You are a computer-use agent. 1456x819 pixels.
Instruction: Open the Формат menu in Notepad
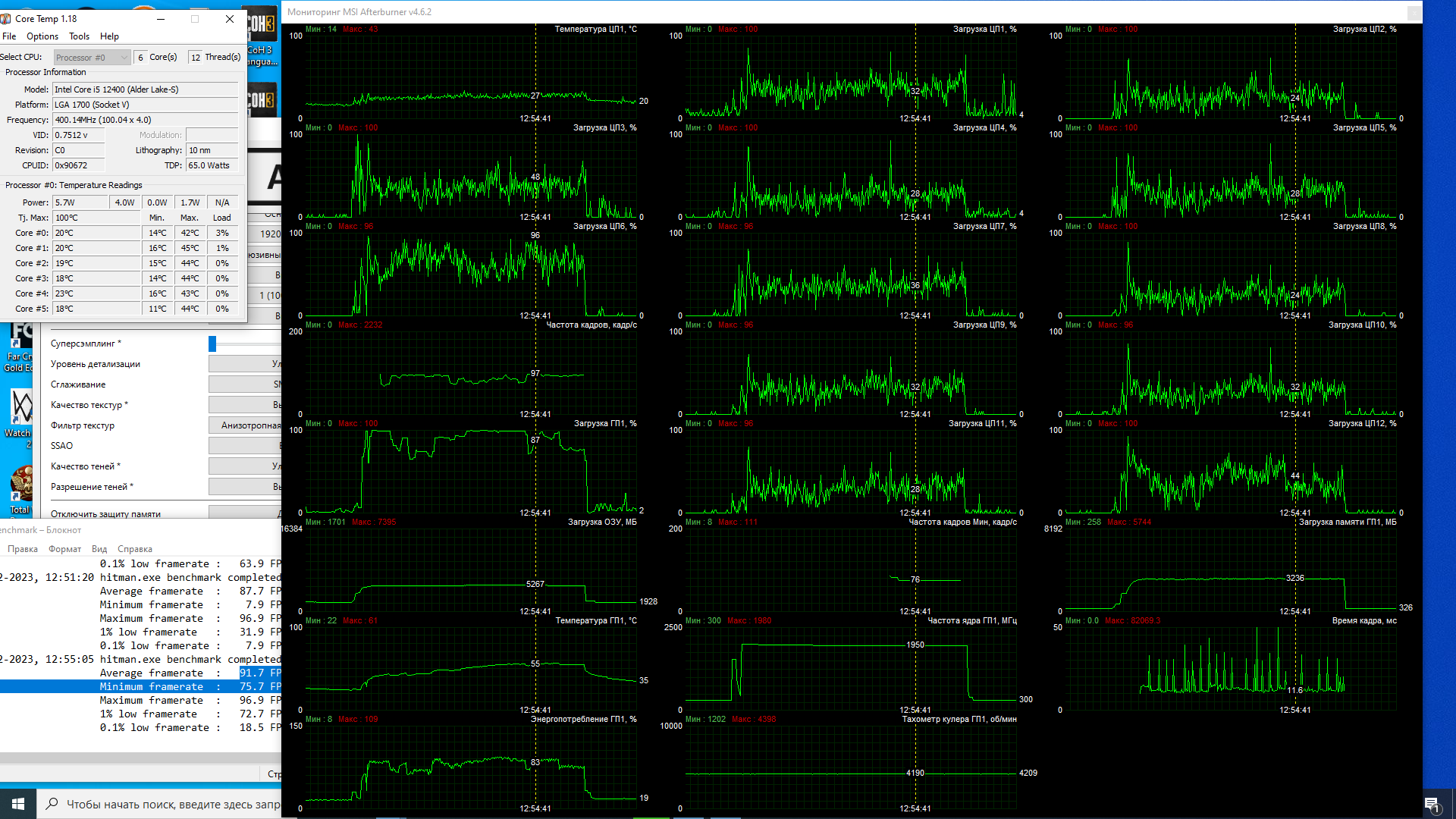[x=64, y=549]
